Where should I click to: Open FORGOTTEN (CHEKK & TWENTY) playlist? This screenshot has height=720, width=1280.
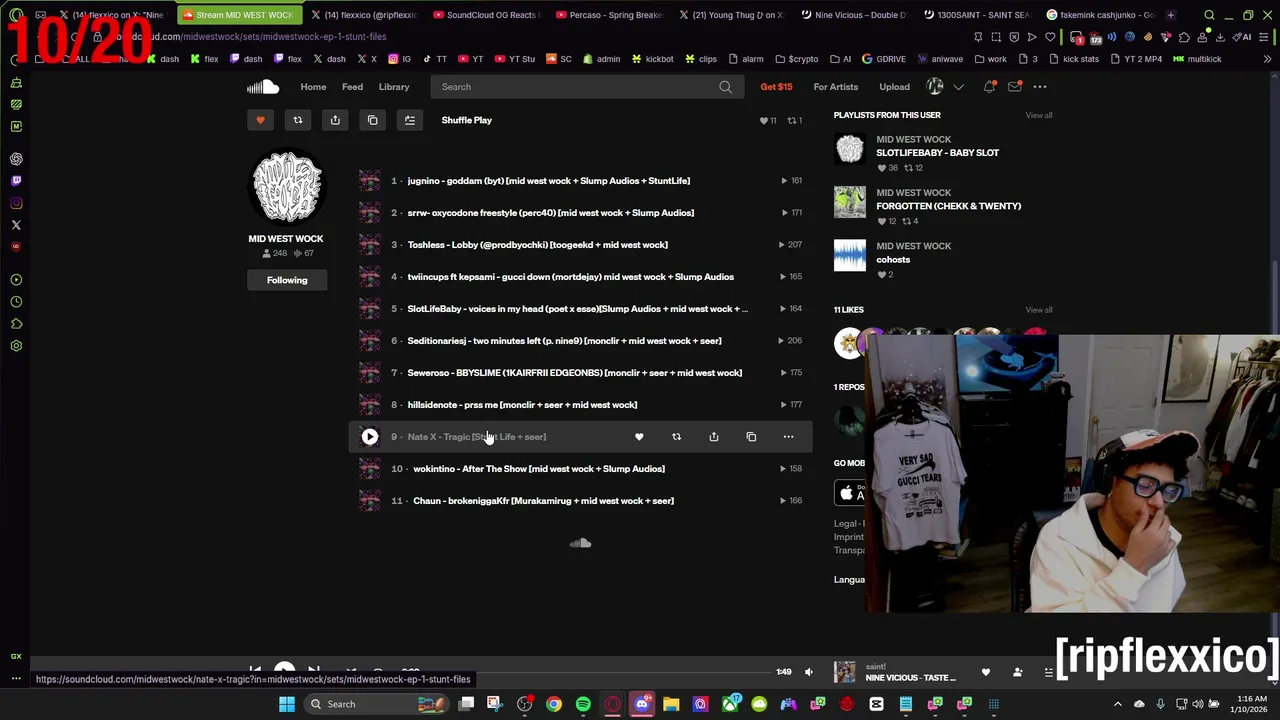(x=948, y=206)
